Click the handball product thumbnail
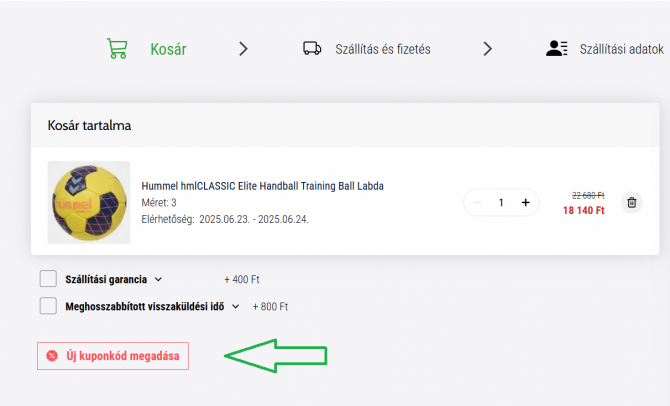670x406 pixels. point(89,203)
